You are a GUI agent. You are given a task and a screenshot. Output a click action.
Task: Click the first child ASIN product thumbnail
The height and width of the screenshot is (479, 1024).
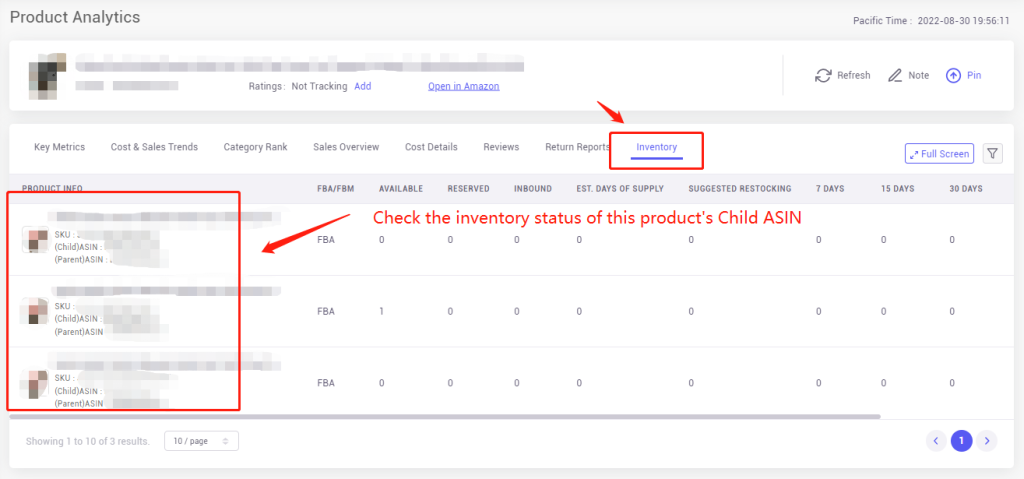35,239
